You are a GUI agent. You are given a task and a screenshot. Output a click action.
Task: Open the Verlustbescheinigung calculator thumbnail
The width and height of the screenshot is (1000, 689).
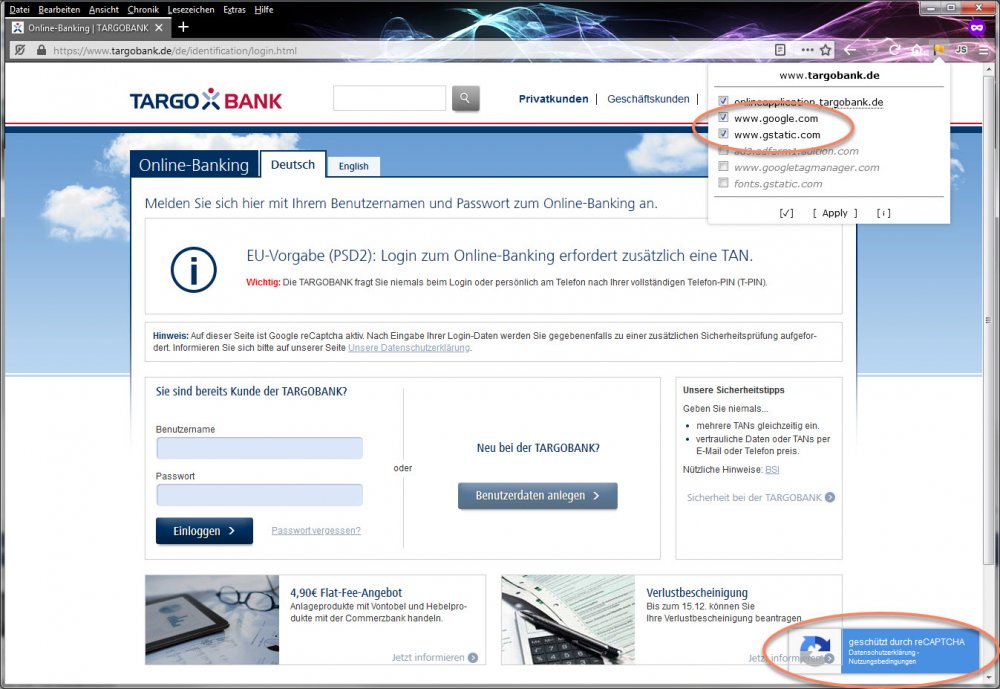pos(568,619)
